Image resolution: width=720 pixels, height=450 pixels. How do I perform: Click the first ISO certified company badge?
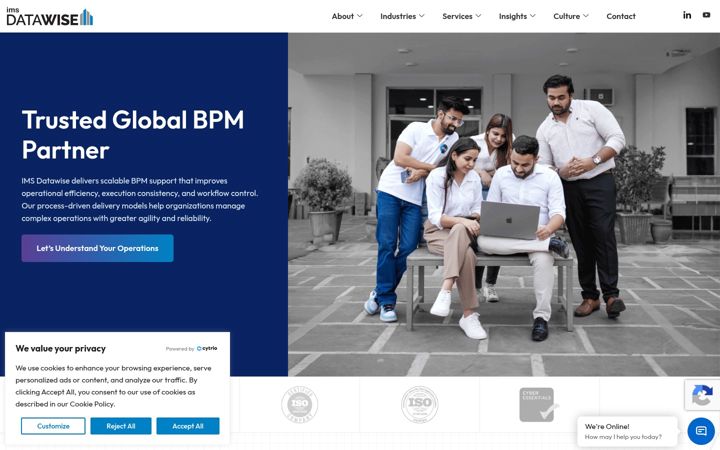pos(299,405)
